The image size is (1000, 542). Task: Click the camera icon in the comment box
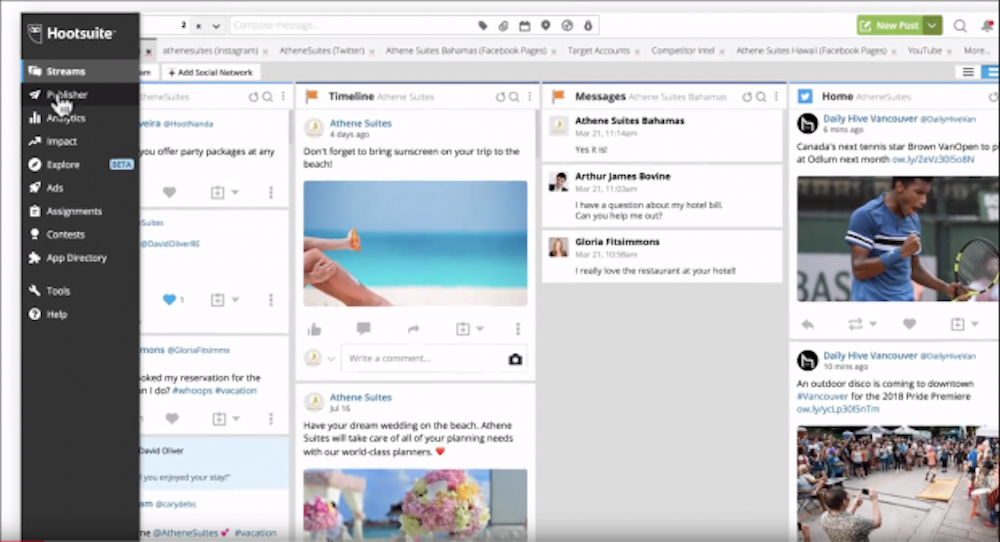click(515, 359)
